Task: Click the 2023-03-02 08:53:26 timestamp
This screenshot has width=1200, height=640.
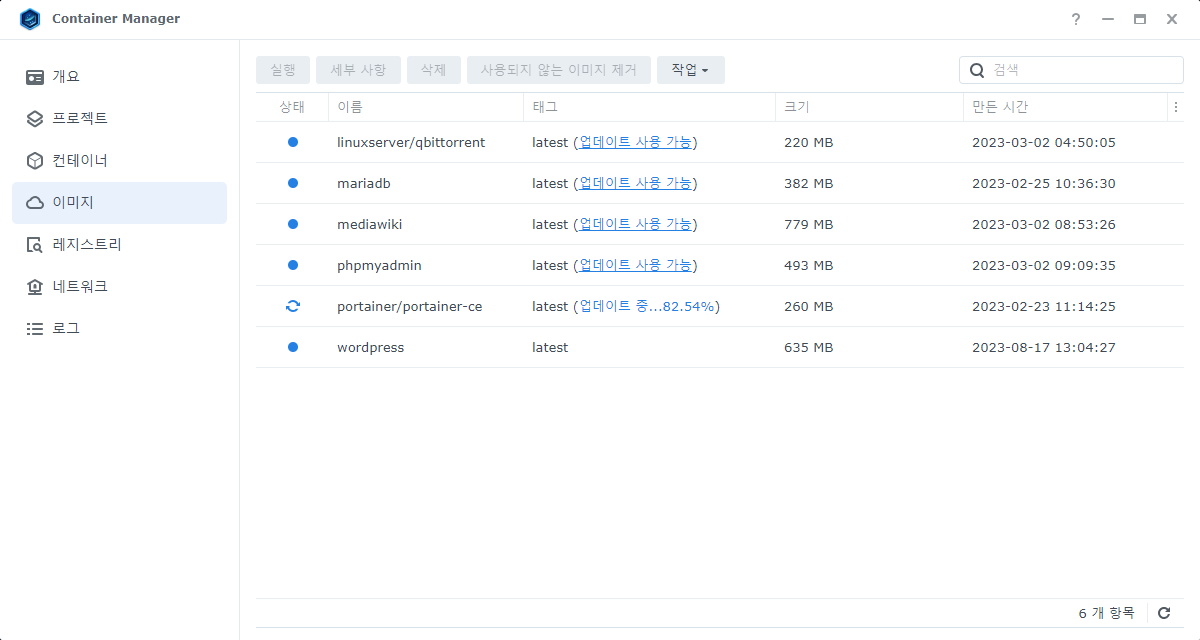Action: point(1044,224)
